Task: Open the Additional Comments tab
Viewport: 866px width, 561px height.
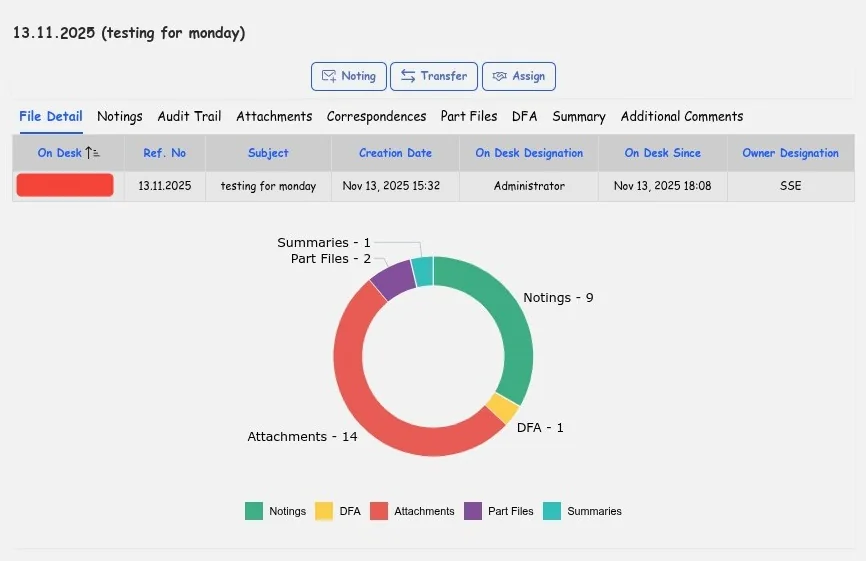Action: pos(682,117)
